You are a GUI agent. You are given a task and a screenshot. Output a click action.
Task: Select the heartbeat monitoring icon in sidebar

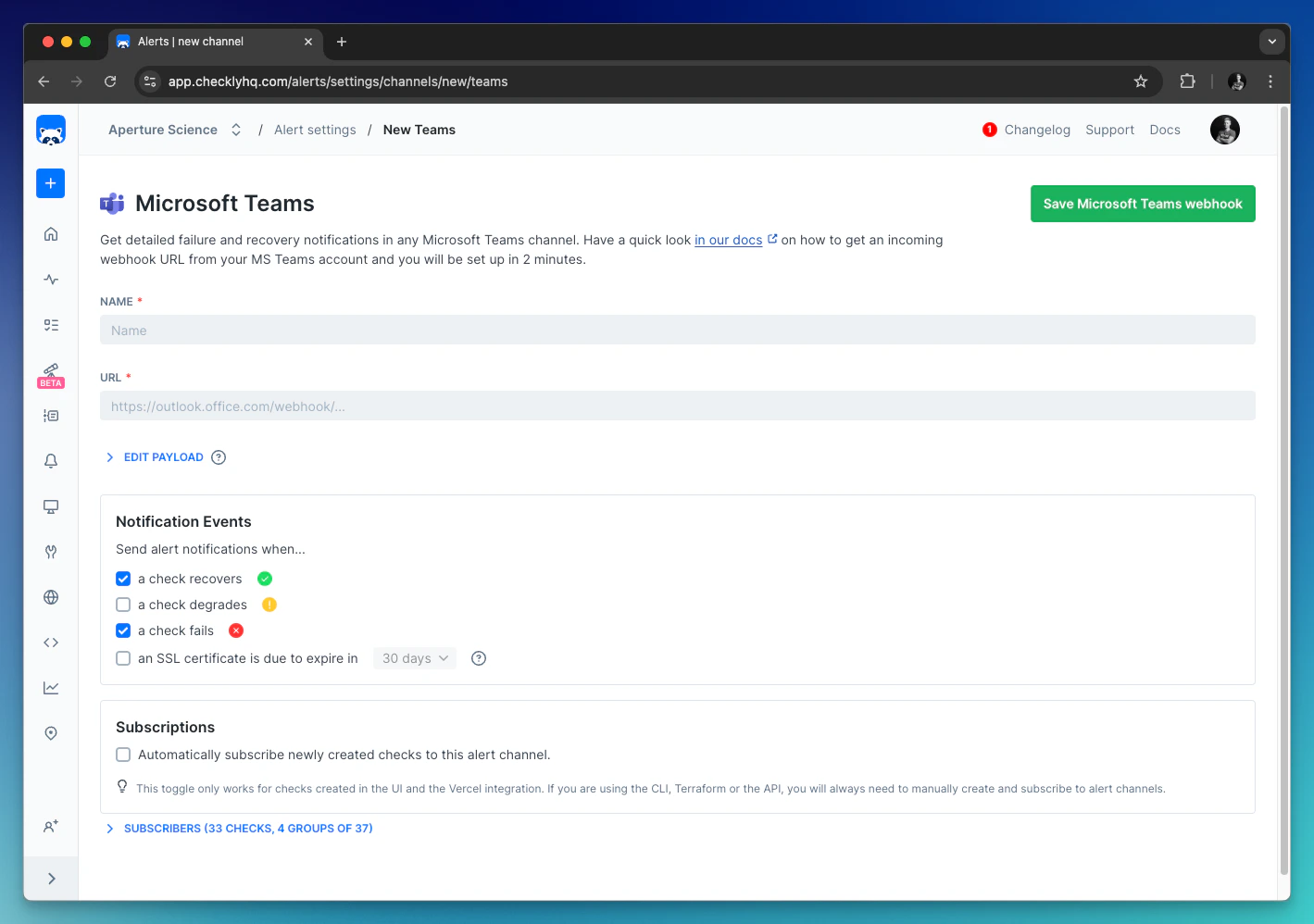click(x=50, y=279)
